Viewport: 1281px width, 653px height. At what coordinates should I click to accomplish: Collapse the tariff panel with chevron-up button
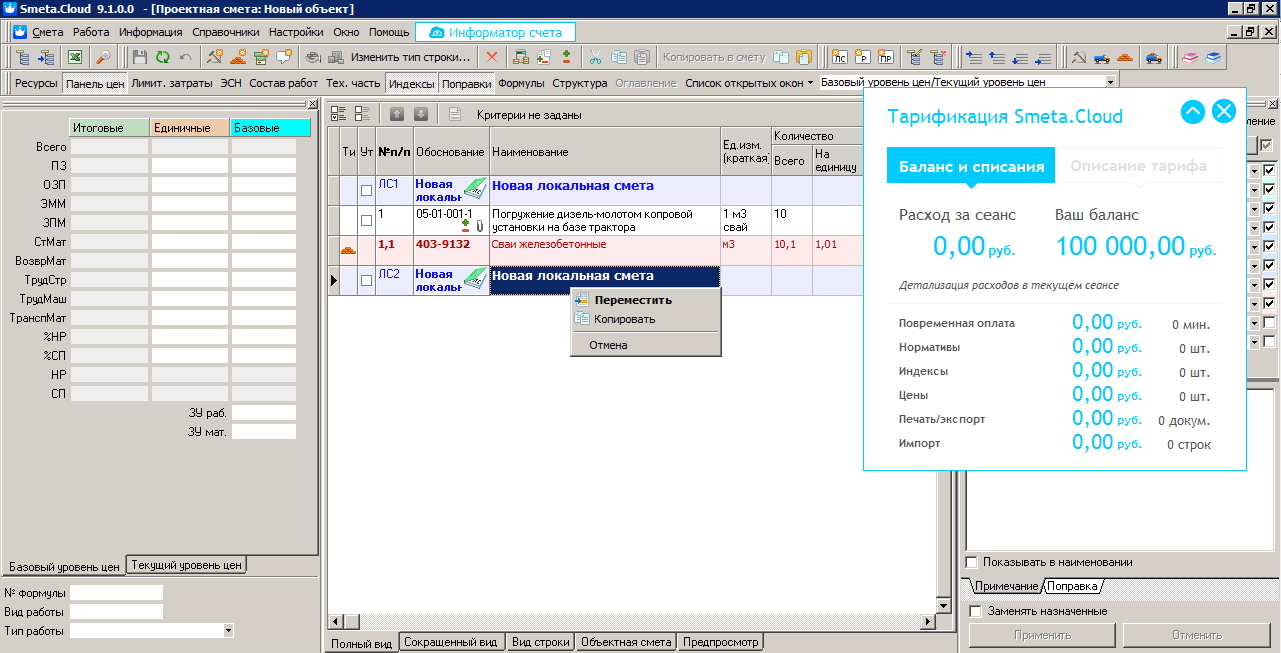pyautogui.click(x=1192, y=112)
